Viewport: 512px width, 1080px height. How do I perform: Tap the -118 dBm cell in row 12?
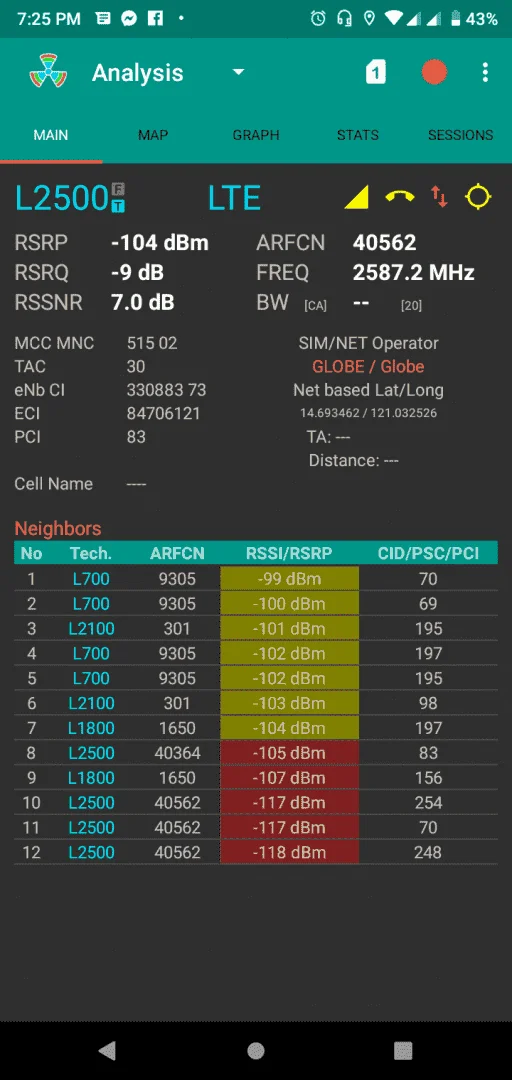pyautogui.click(x=289, y=852)
